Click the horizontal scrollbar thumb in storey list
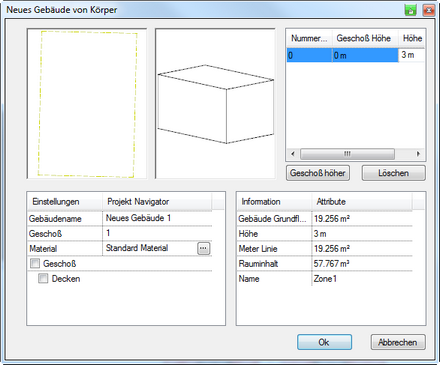Viewport: 440px width, 365px height. click(x=347, y=154)
